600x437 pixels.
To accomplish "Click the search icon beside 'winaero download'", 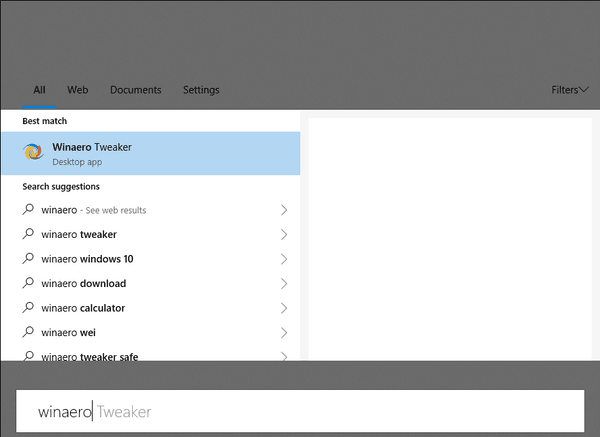I will (x=28, y=283).
